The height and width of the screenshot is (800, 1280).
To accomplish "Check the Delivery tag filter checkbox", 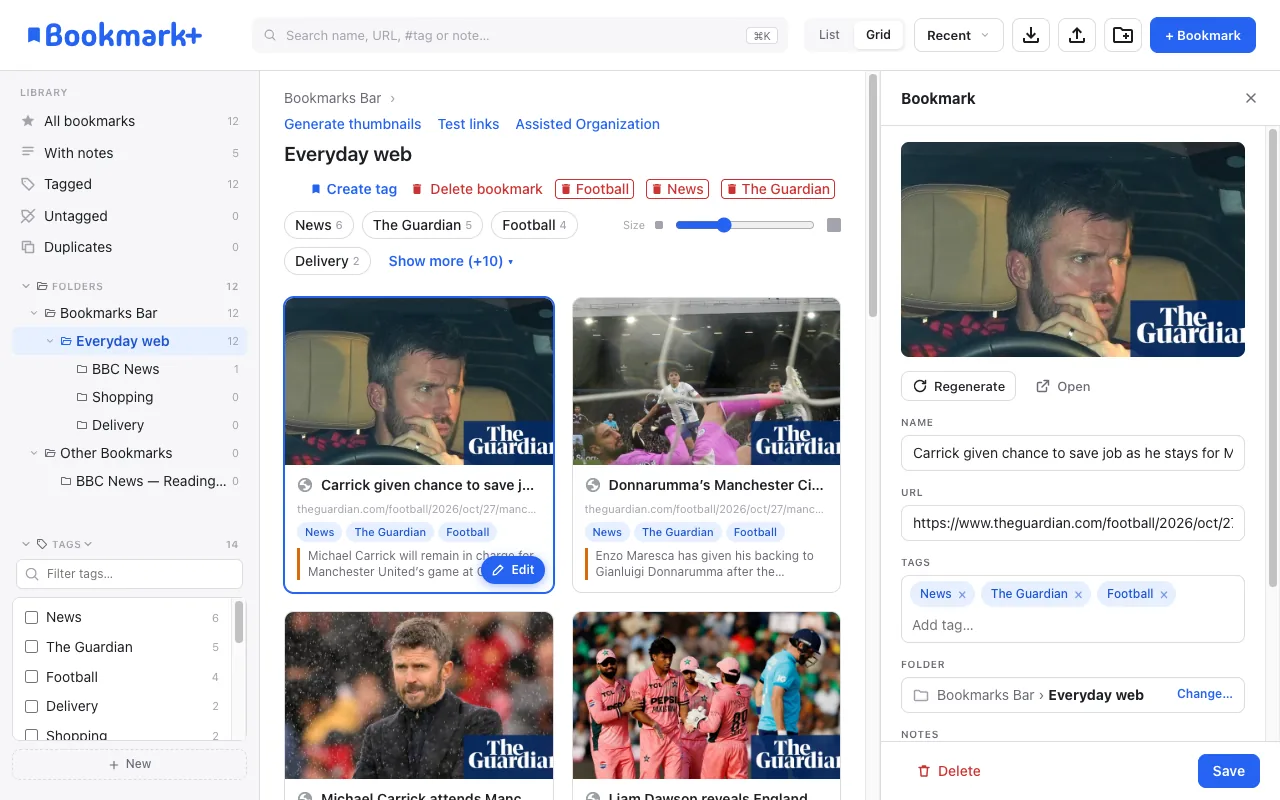I will pos(31,706).
